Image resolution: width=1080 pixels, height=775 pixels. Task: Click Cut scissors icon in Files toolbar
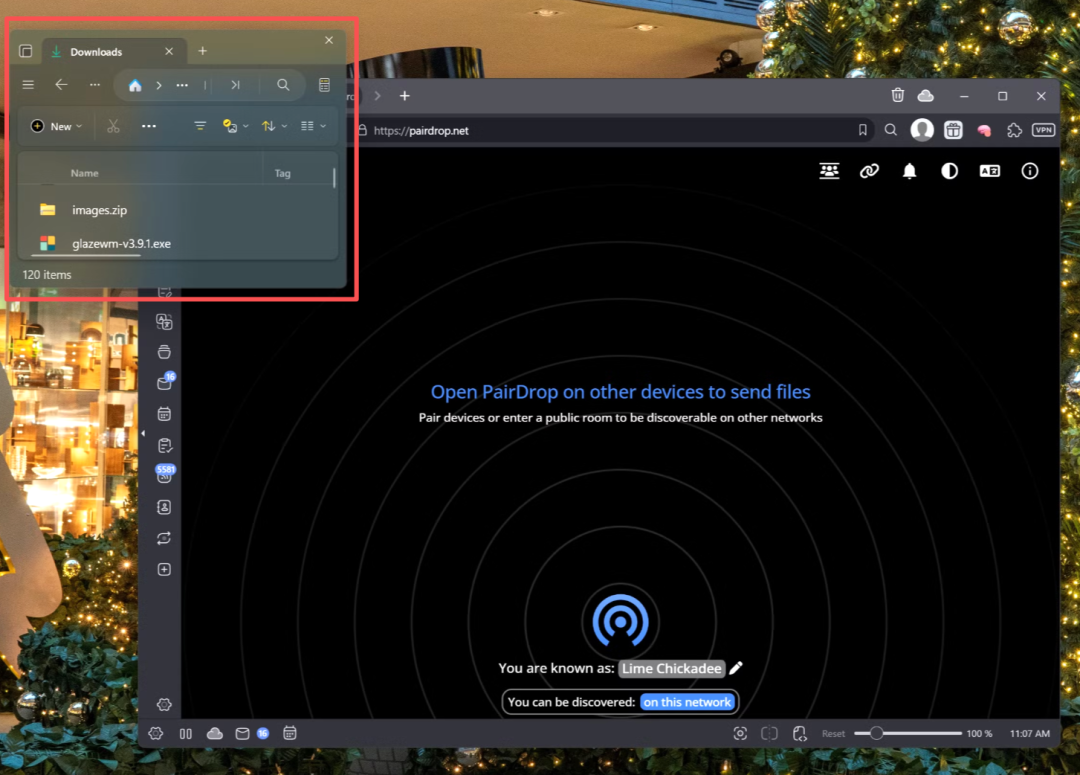coord(113,126)
